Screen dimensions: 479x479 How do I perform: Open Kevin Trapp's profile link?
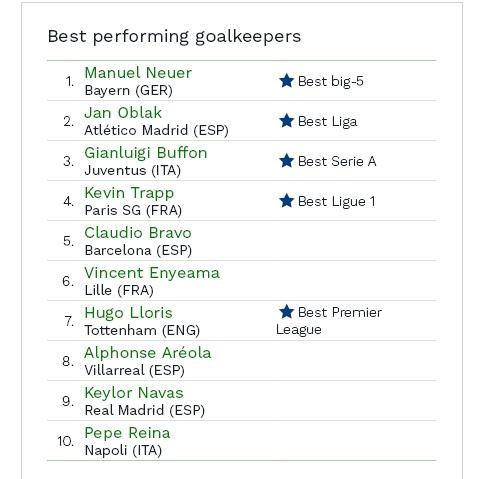pos(129,193)
